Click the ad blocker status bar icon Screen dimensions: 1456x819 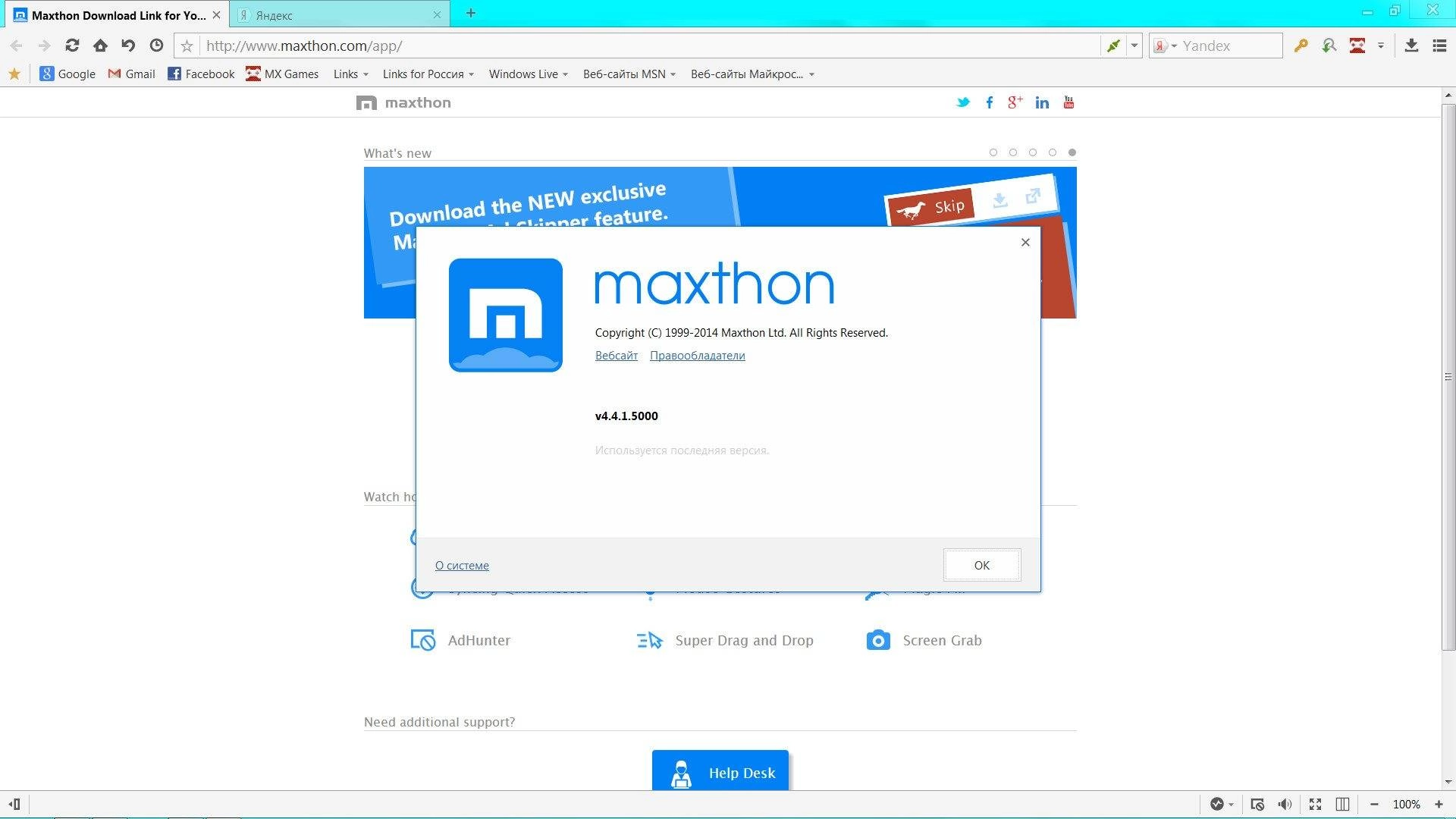[1257, 804]
